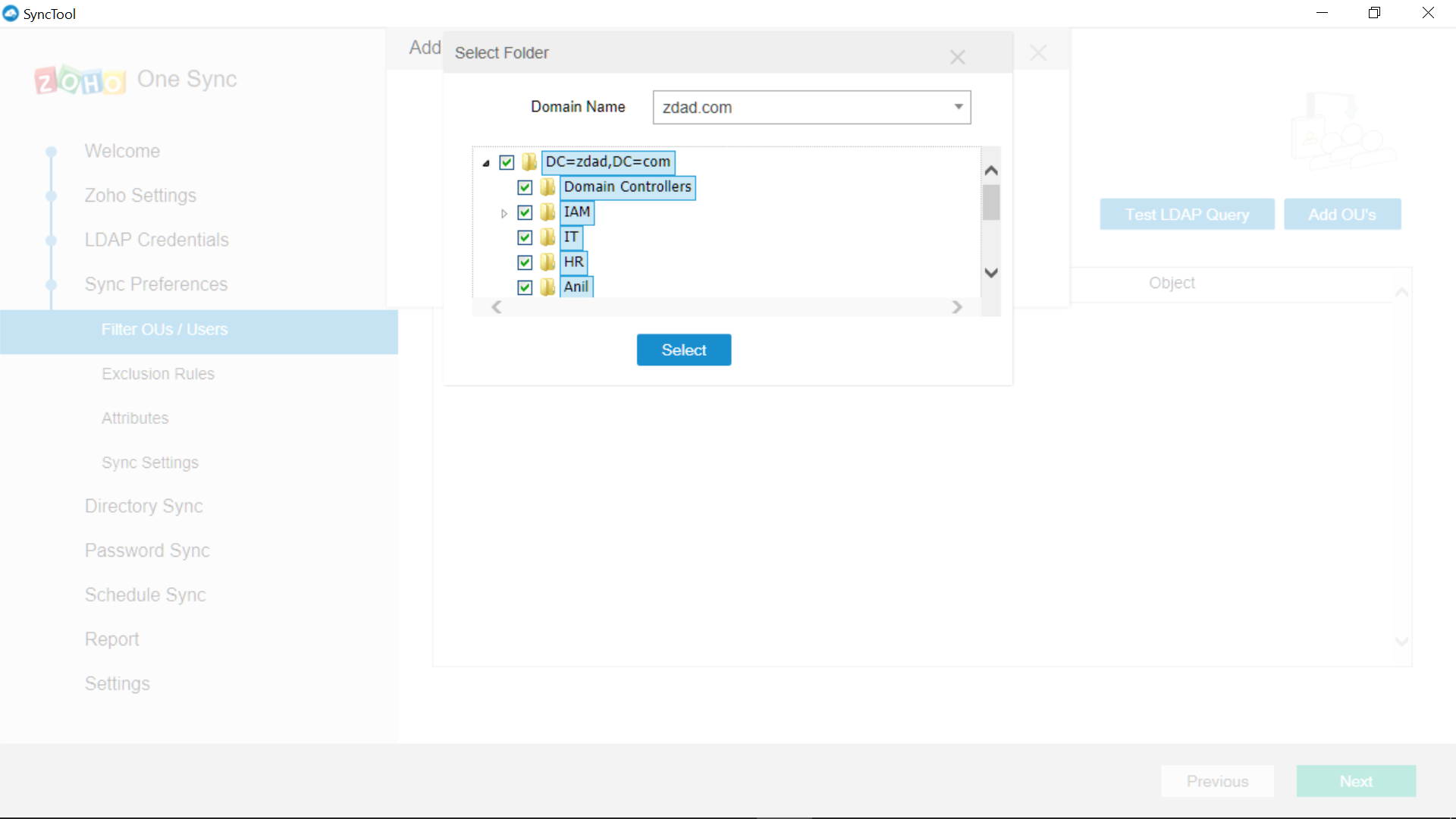The width and height of the screenshot is (1456, 819).
Task: Click the Test LDAP Query button
Action: tap(1187, 215)
